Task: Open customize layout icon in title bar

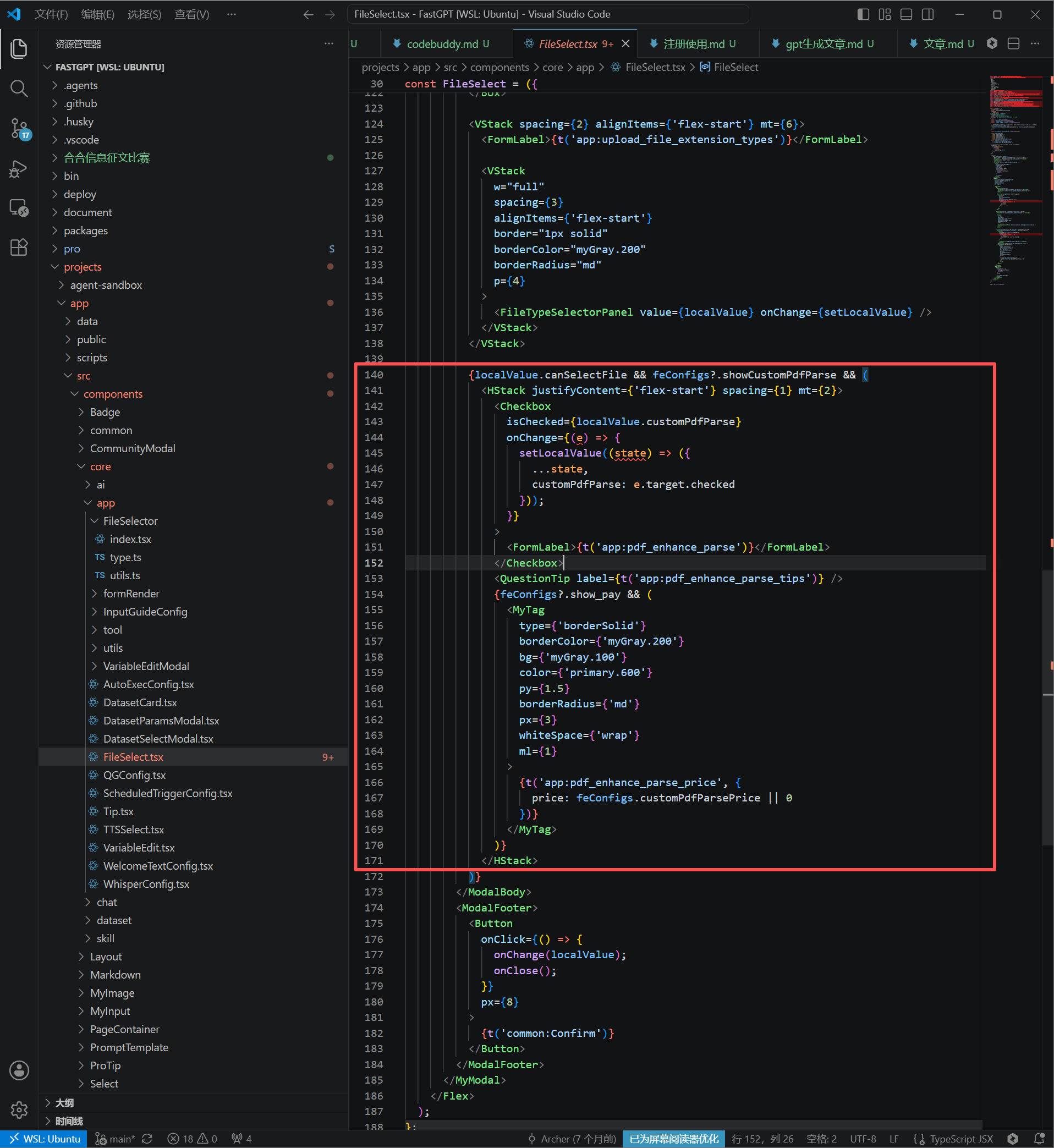Action: (x=885, y=14)
